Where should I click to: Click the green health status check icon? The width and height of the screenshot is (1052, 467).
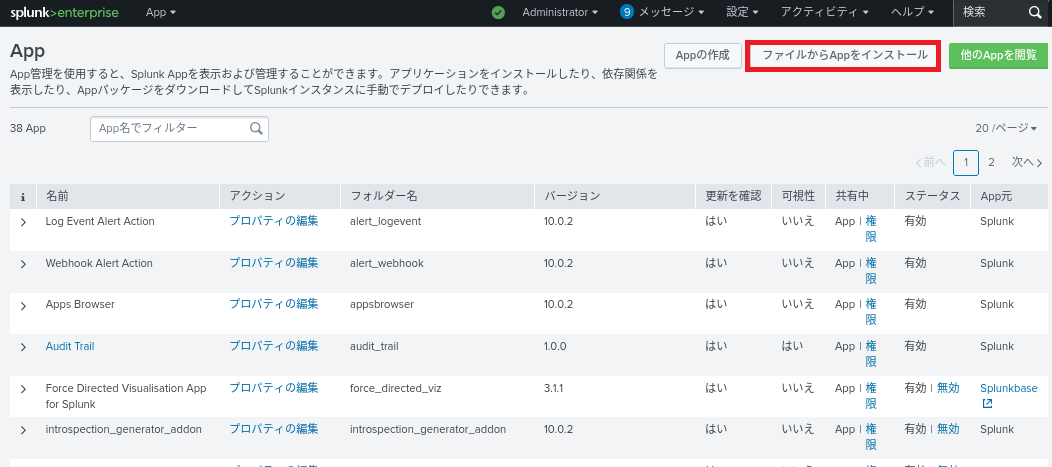499,12
